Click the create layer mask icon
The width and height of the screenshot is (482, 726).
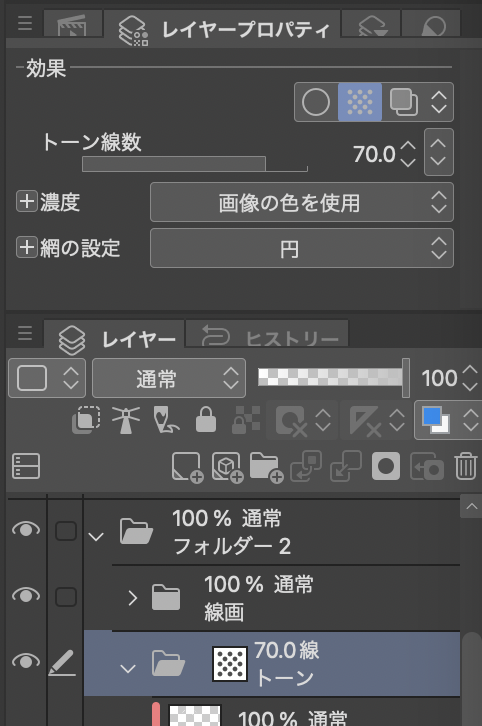tap(386, 466)
